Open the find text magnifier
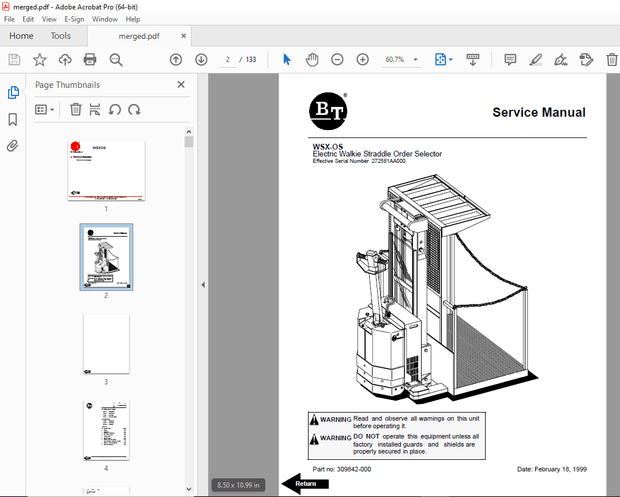Screen dimensions: 620x497 pos(116,60)
